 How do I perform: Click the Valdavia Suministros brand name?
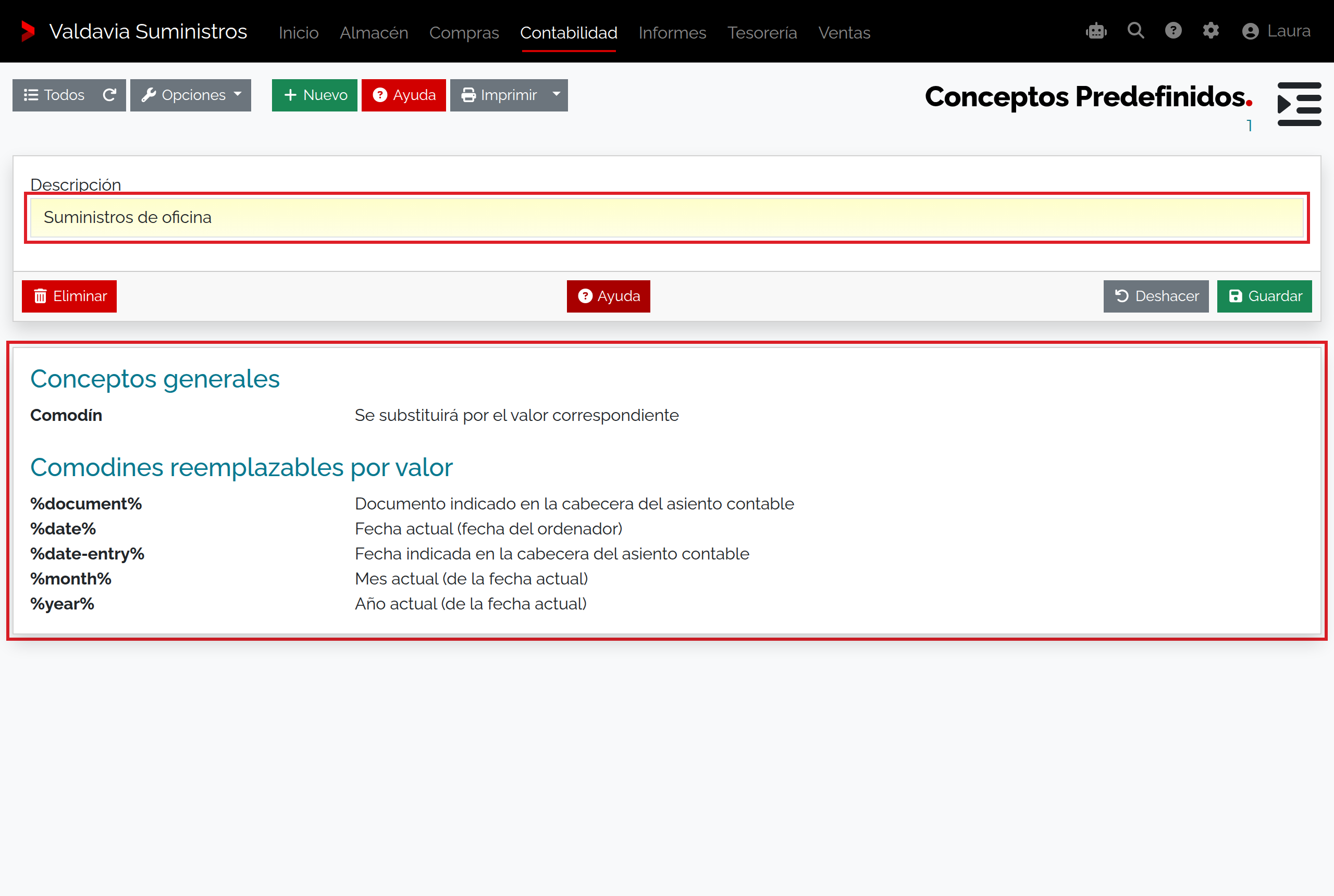[x=148, y=31]
